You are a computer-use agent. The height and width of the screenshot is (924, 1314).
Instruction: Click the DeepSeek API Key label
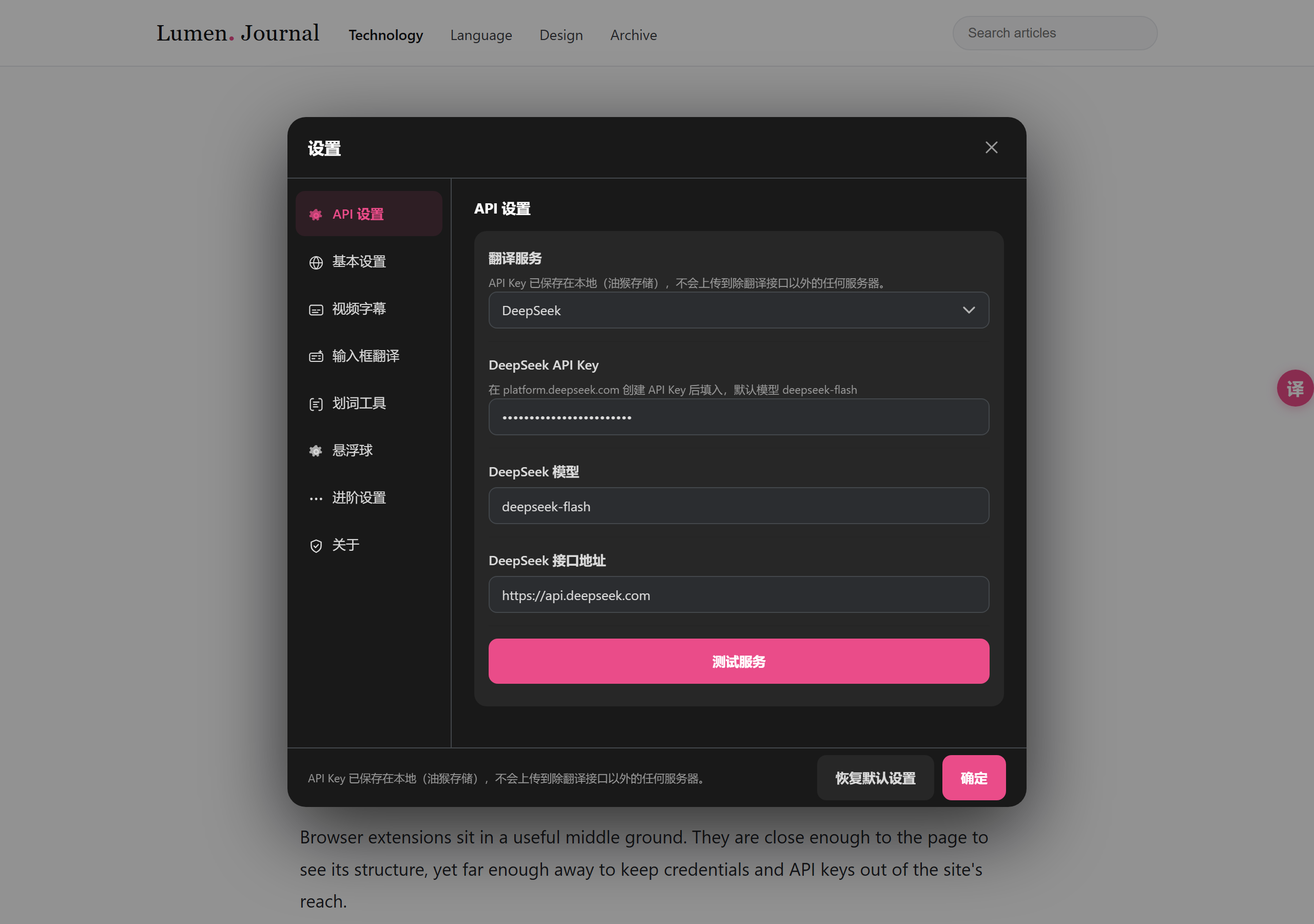[543, 364]
